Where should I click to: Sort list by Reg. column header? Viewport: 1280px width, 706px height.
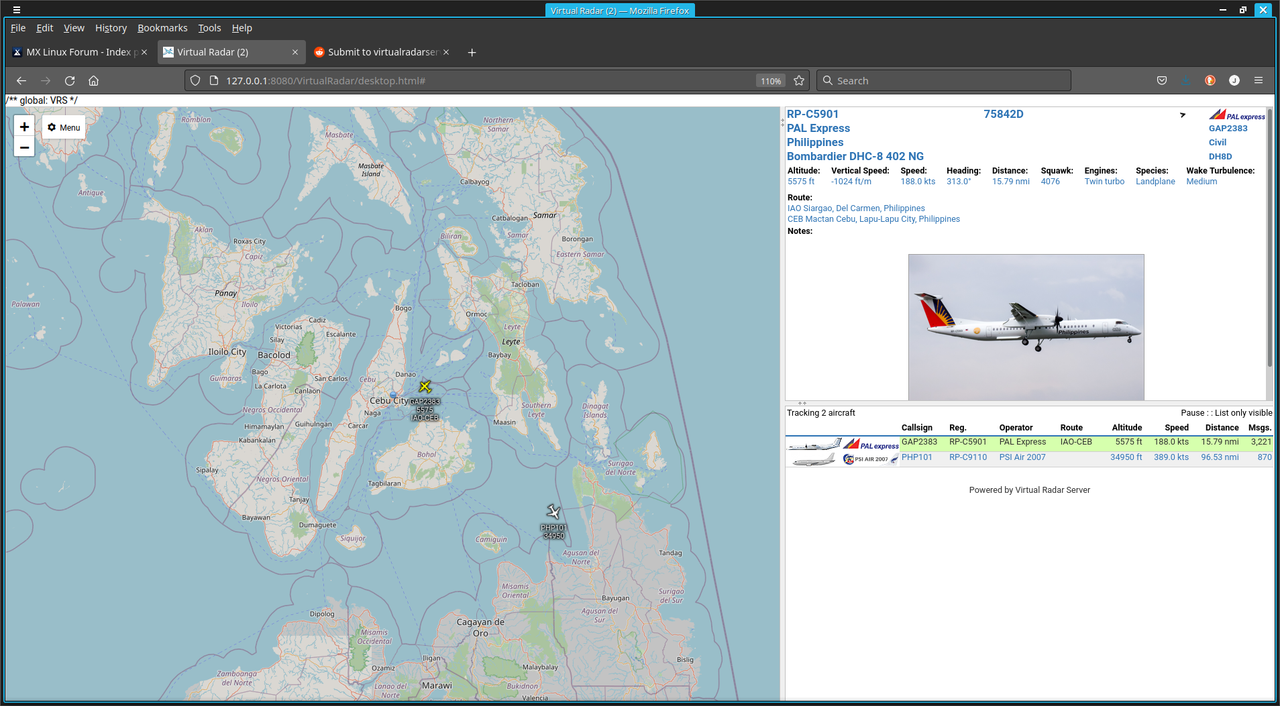958,428
